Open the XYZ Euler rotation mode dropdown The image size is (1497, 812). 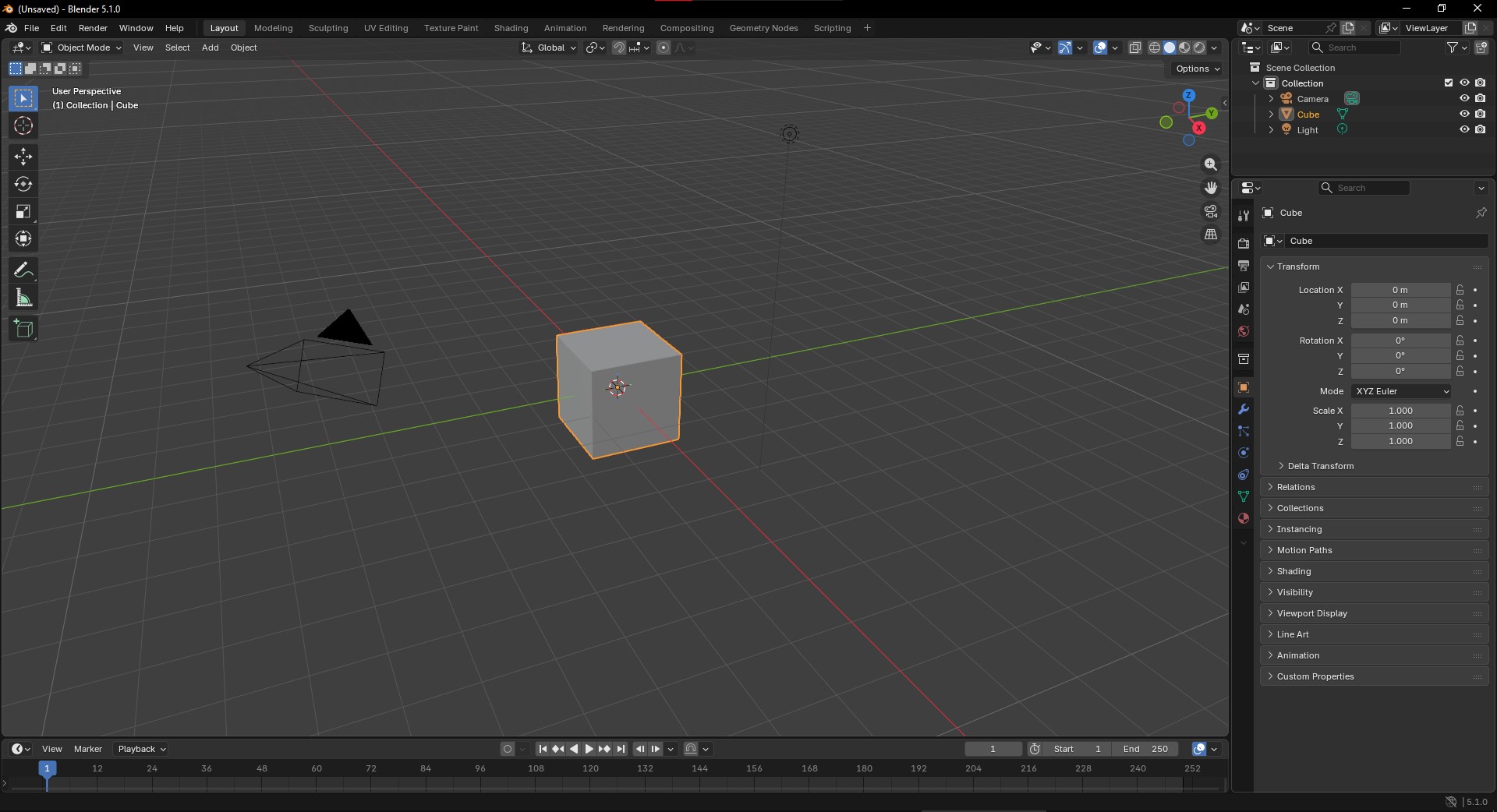[x=1401, y=391]
